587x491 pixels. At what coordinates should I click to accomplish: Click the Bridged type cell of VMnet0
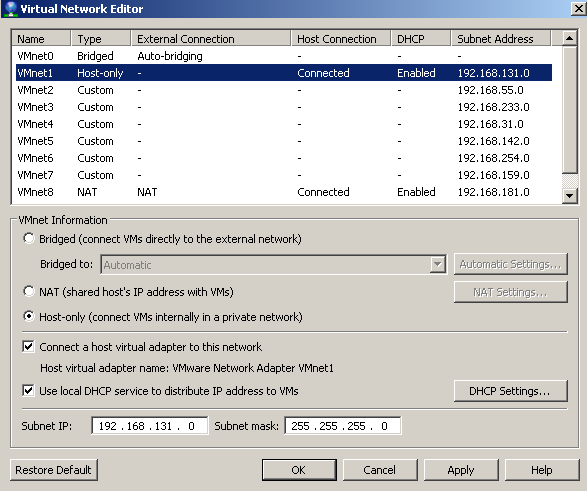(x=95, y=56)
